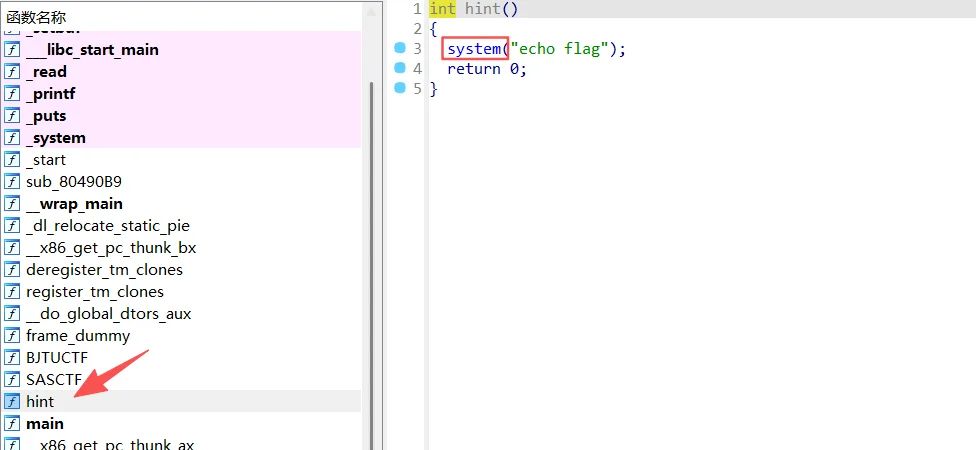Click the function icon beside hint
Viewport: 976px width, 450px height.
[12, 402]
